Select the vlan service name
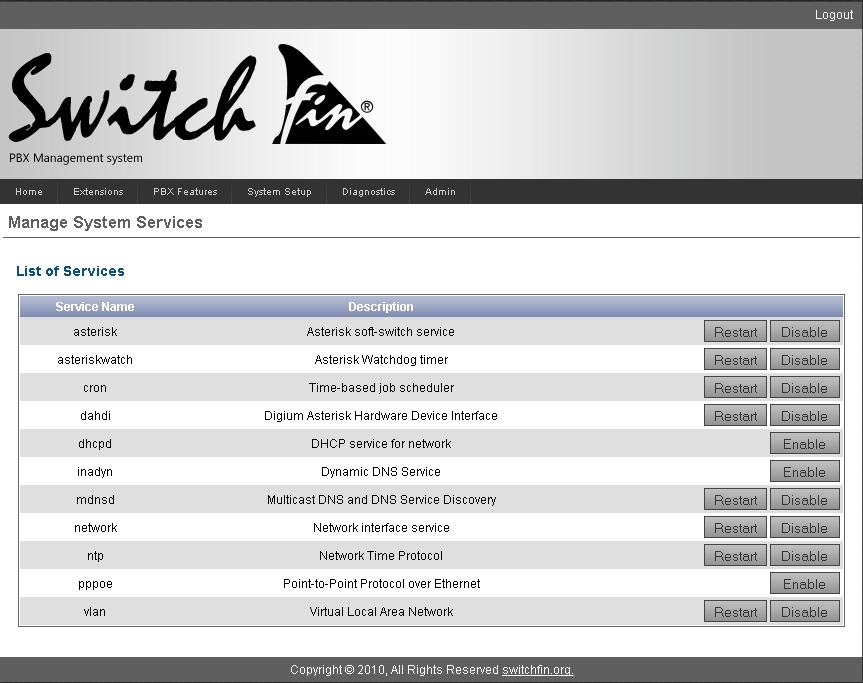Image resolution: width=863 pixels, height=683 pixels. point(94,612)
